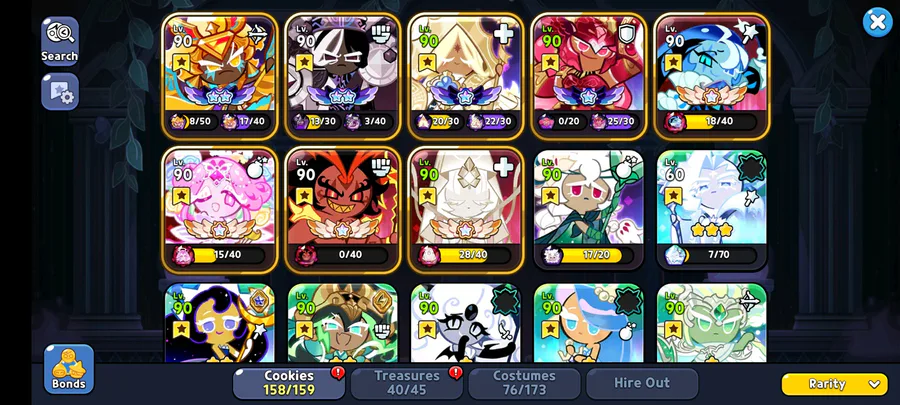This screenshot has width=900, height=405.
Task: Close the cookie collection screen
Action: coord(877,22)
